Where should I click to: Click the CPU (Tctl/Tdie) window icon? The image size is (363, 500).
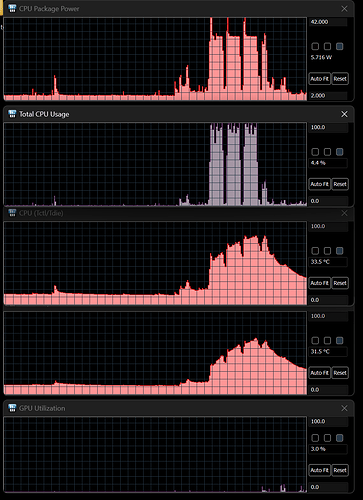click(x=12, y=213)
